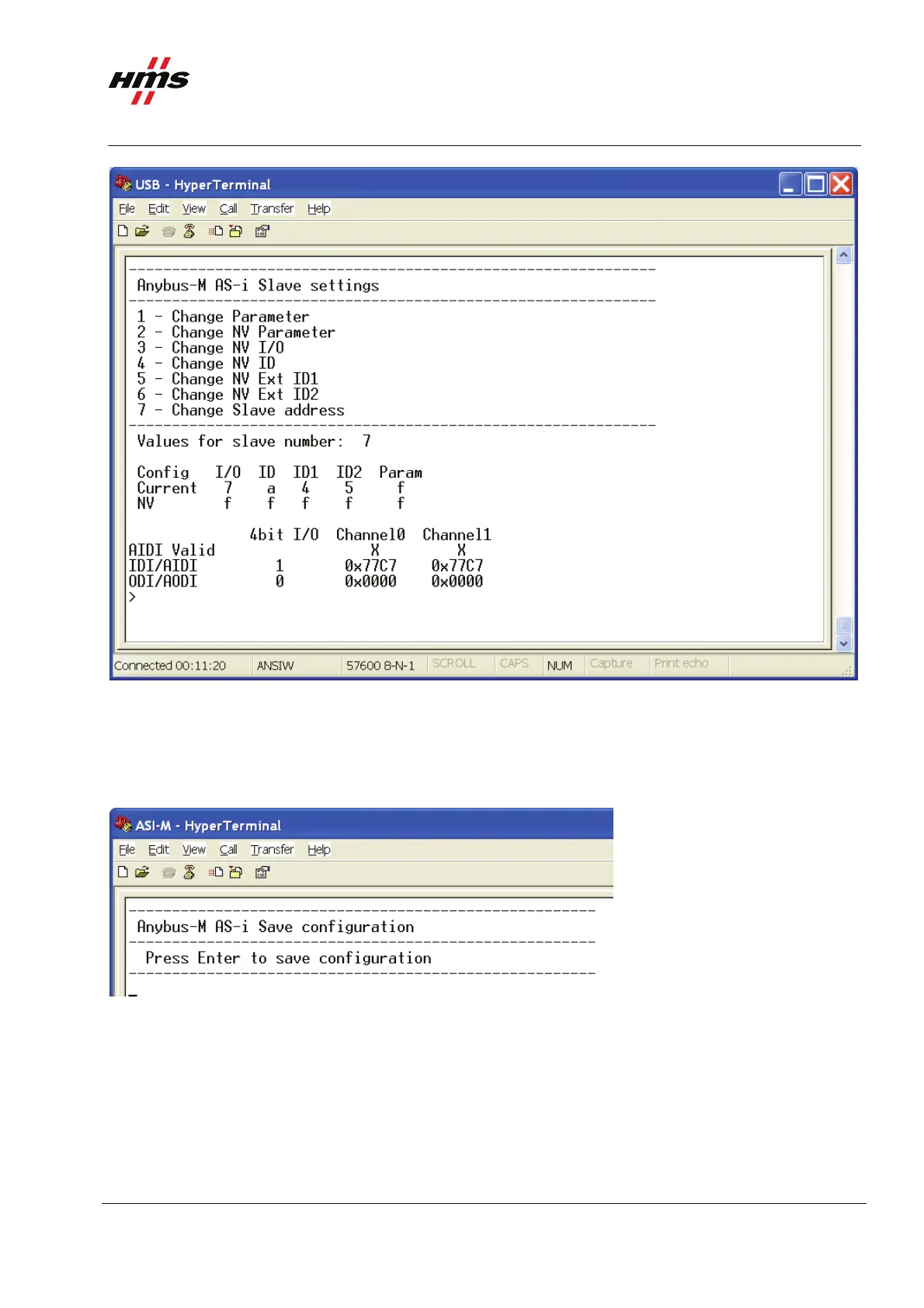Open View menu in USB HyperTerminal

[194, 208]
